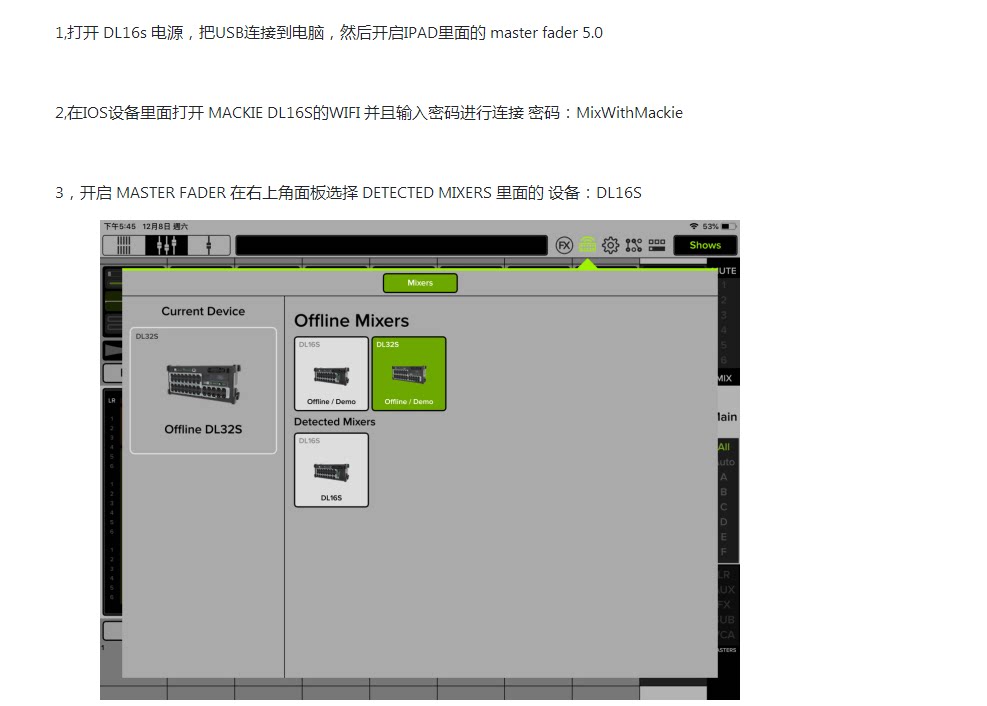Select the mixer faders view
Screen dimensions: 987x706
(x=166, y=245)
